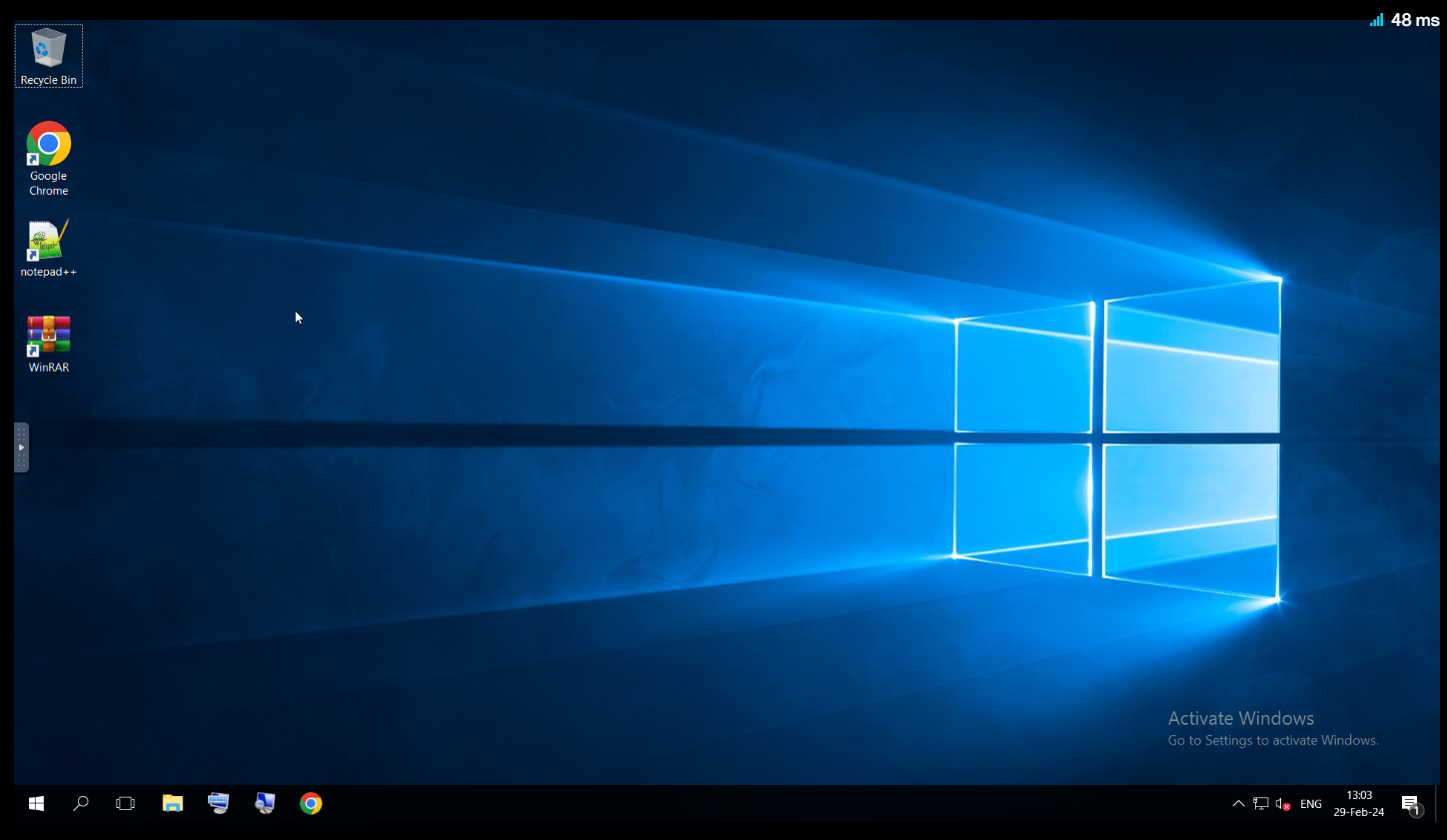
Task: Open the clock and date calendar flyout
Action: pos(1359,803)
